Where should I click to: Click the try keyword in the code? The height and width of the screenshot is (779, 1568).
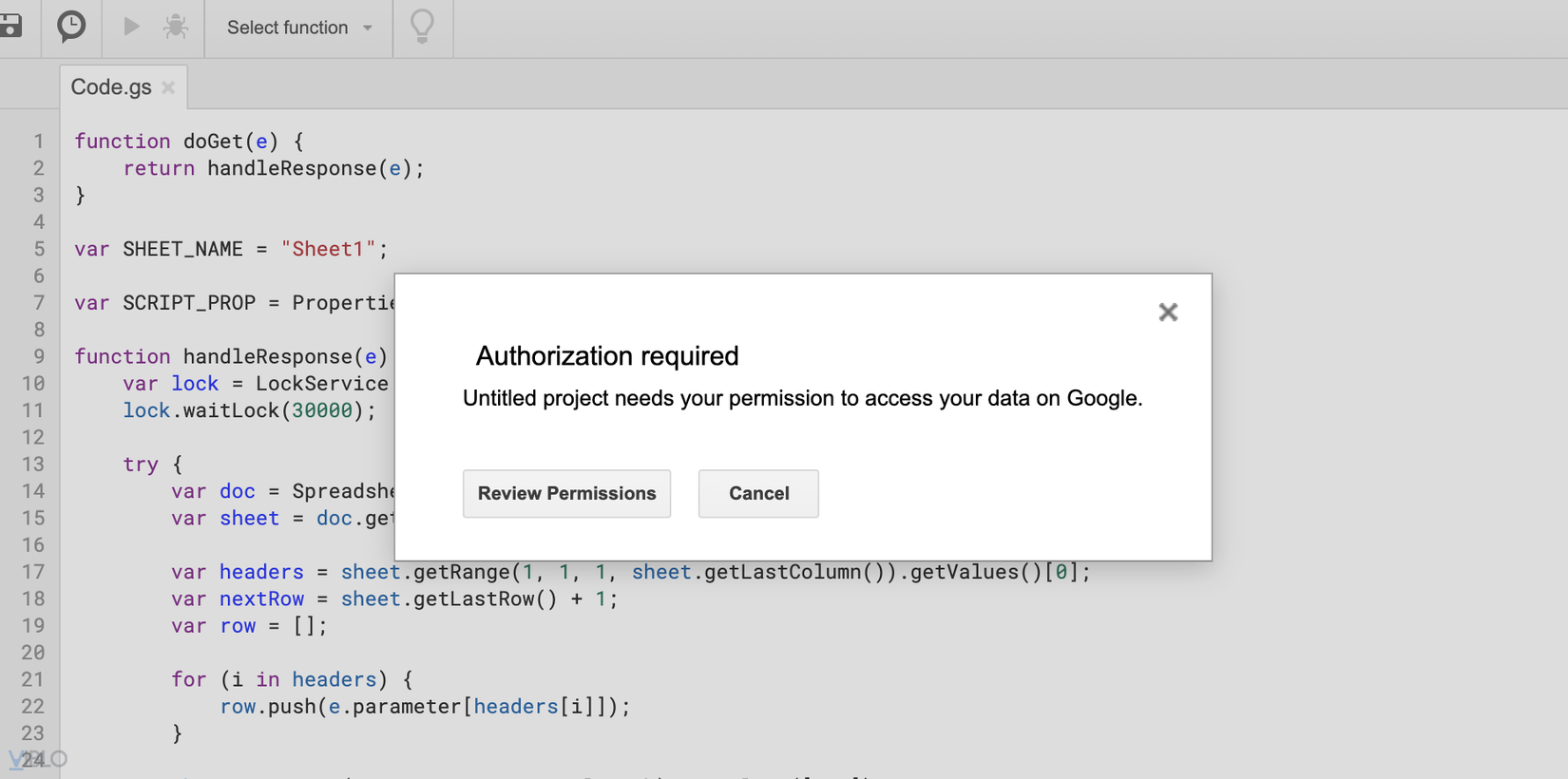click(x=141, y=465)
